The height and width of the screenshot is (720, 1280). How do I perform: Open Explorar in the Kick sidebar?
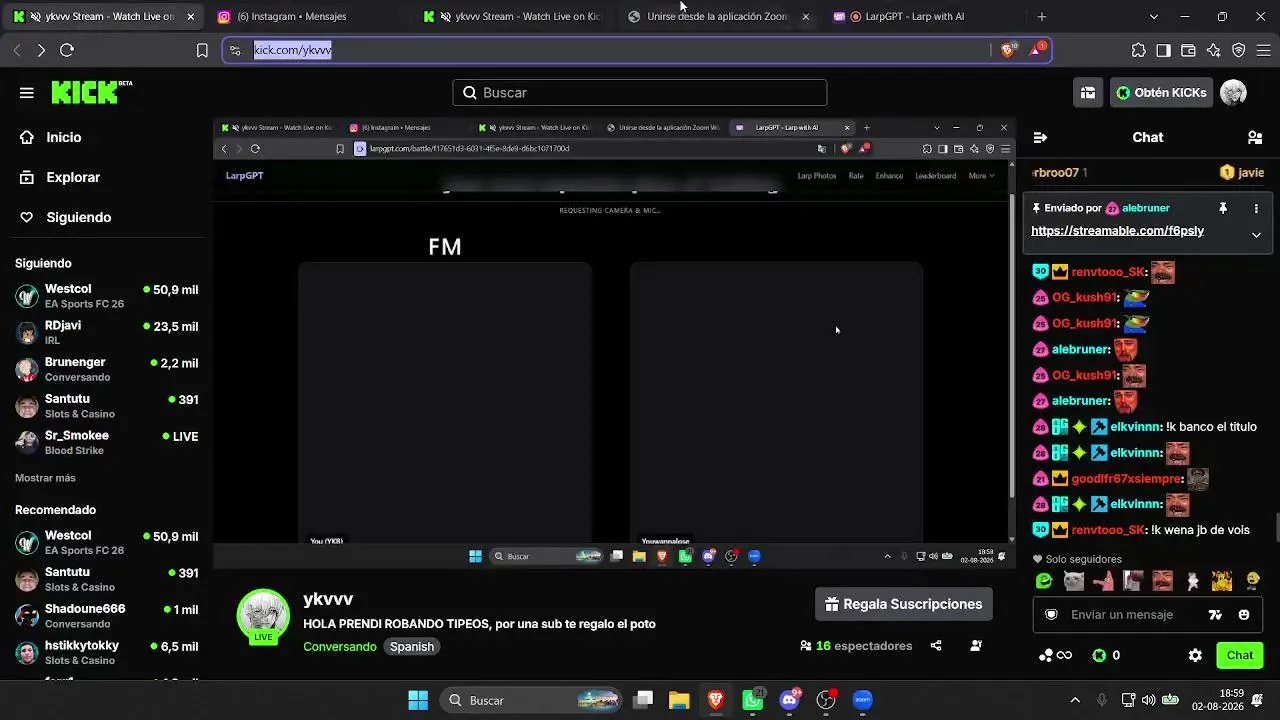(x=73, y=177)
